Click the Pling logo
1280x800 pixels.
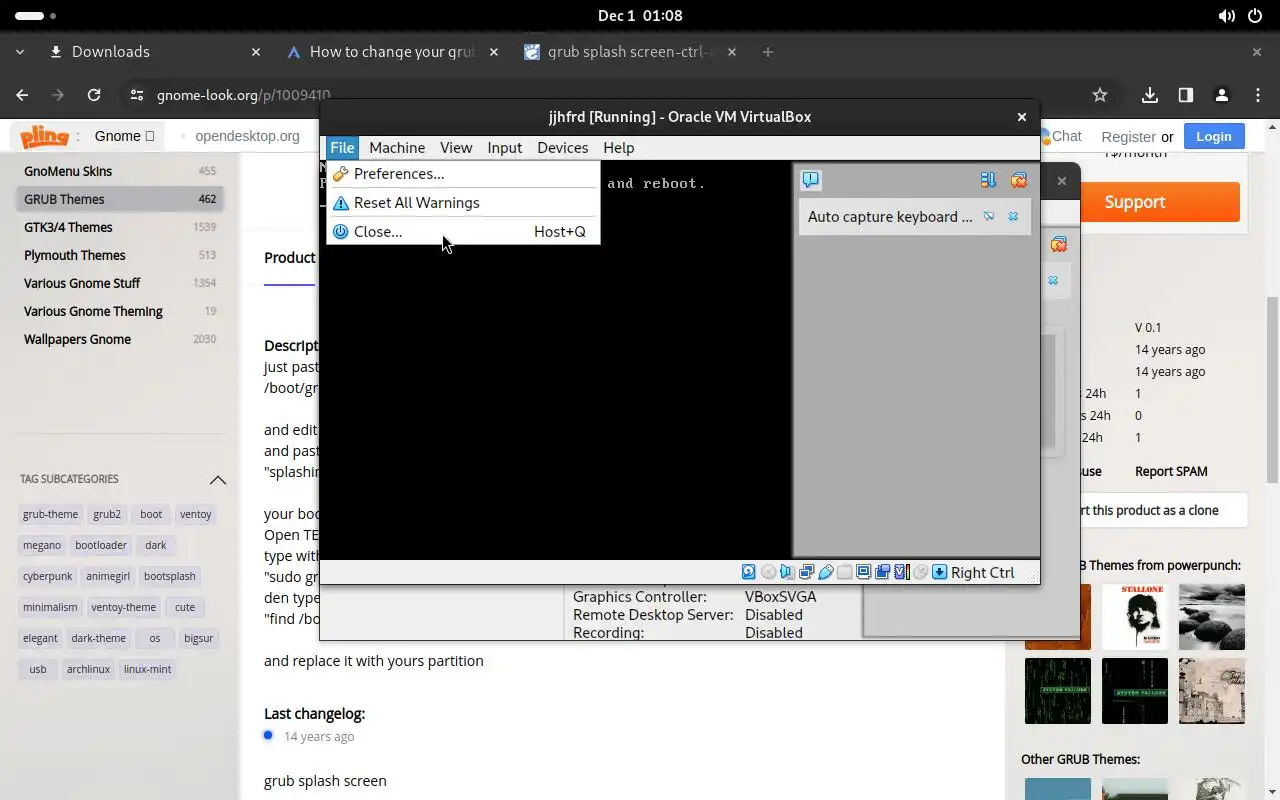tap(45, 136)
